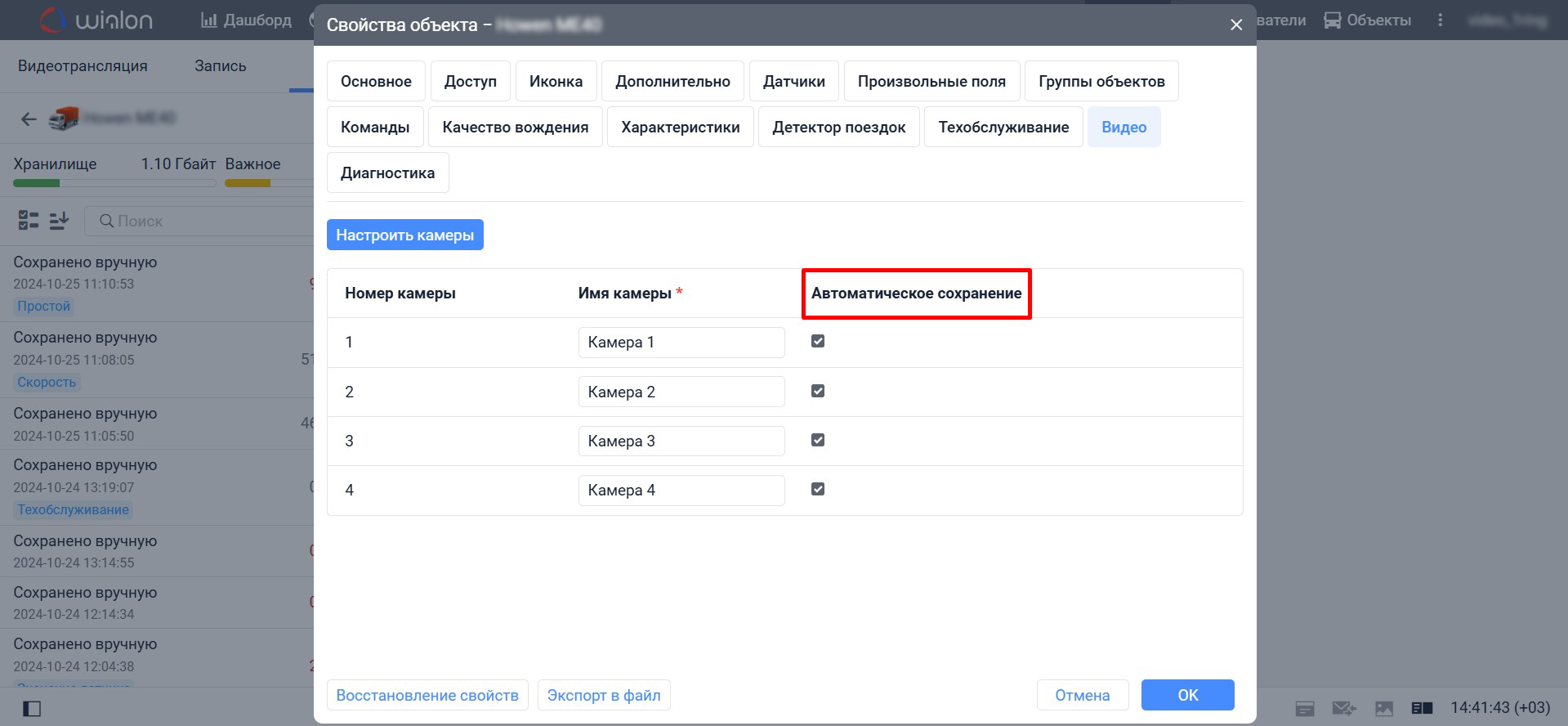Click the Камера 1 name field

click(x=681, y=343)
